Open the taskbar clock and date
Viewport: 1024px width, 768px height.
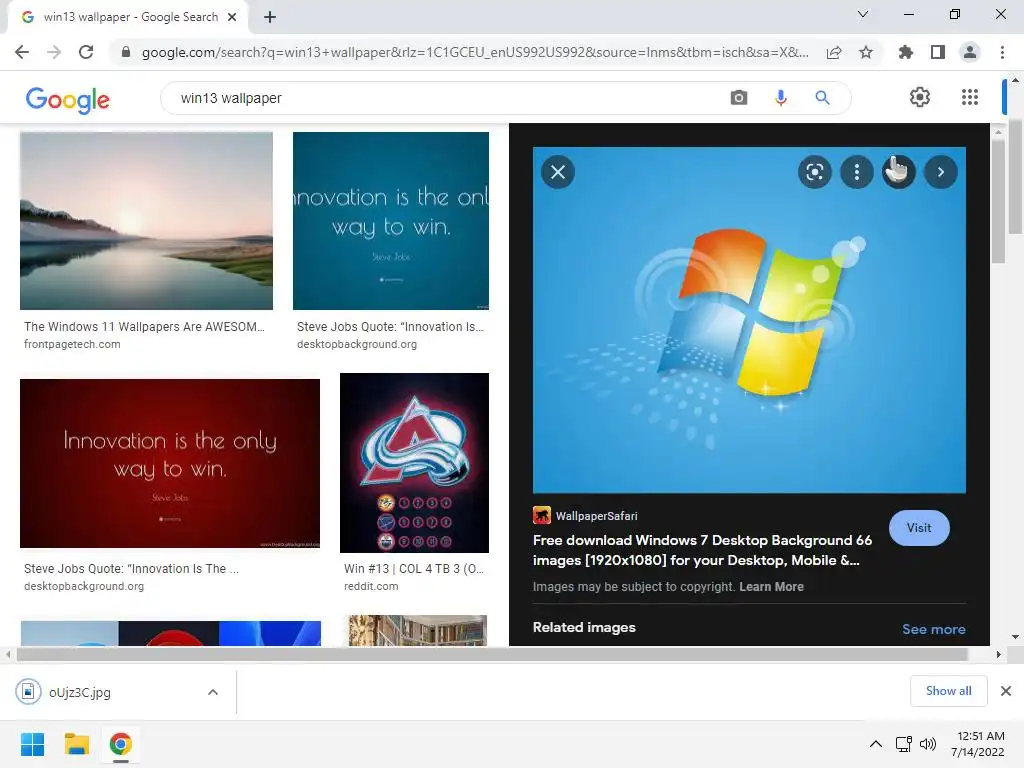coord(977,744)
